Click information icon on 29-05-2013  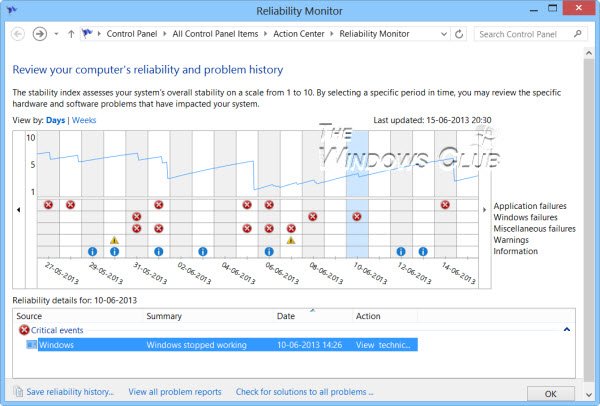click(92, 251)
